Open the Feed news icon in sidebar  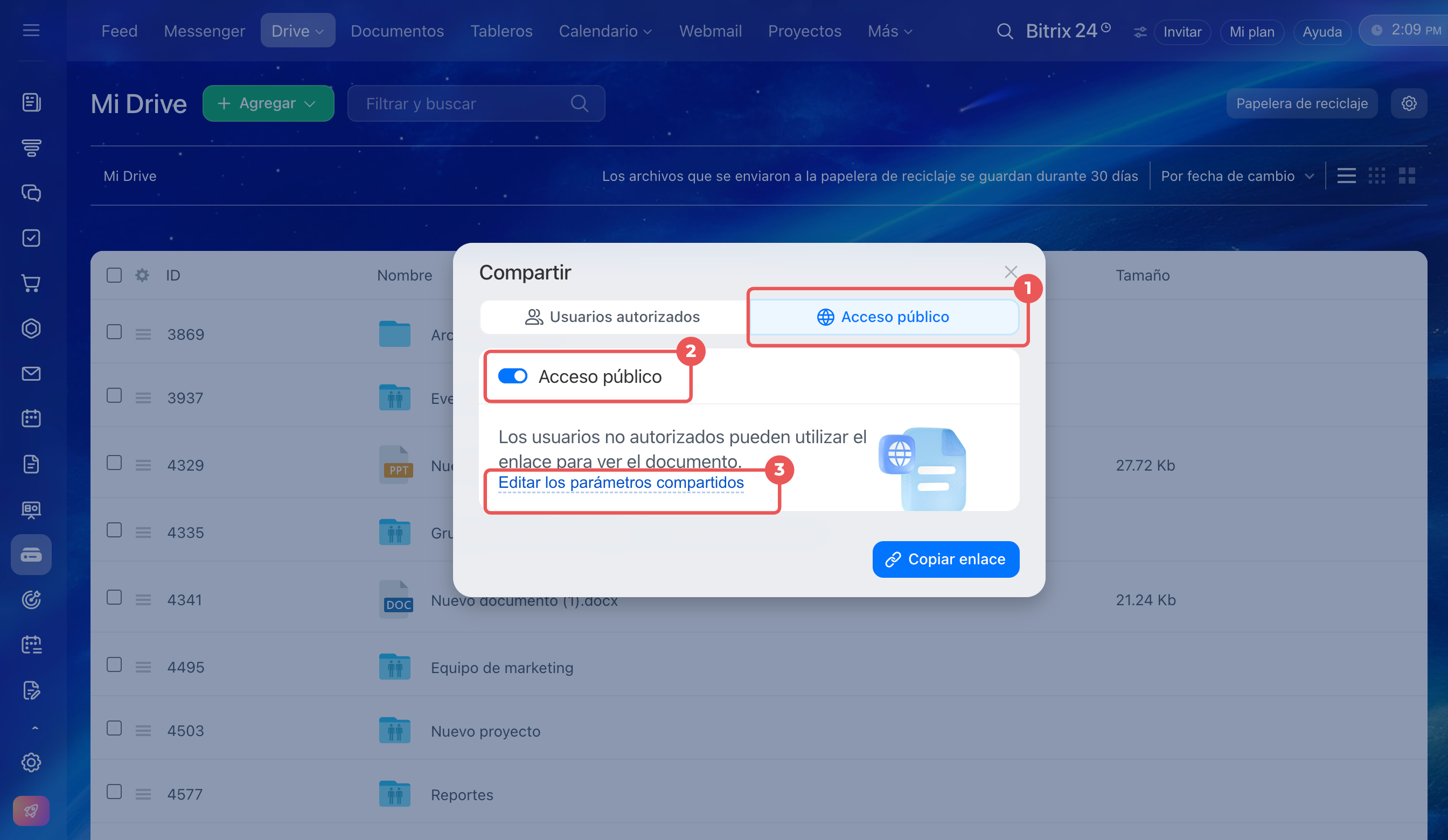31,102
